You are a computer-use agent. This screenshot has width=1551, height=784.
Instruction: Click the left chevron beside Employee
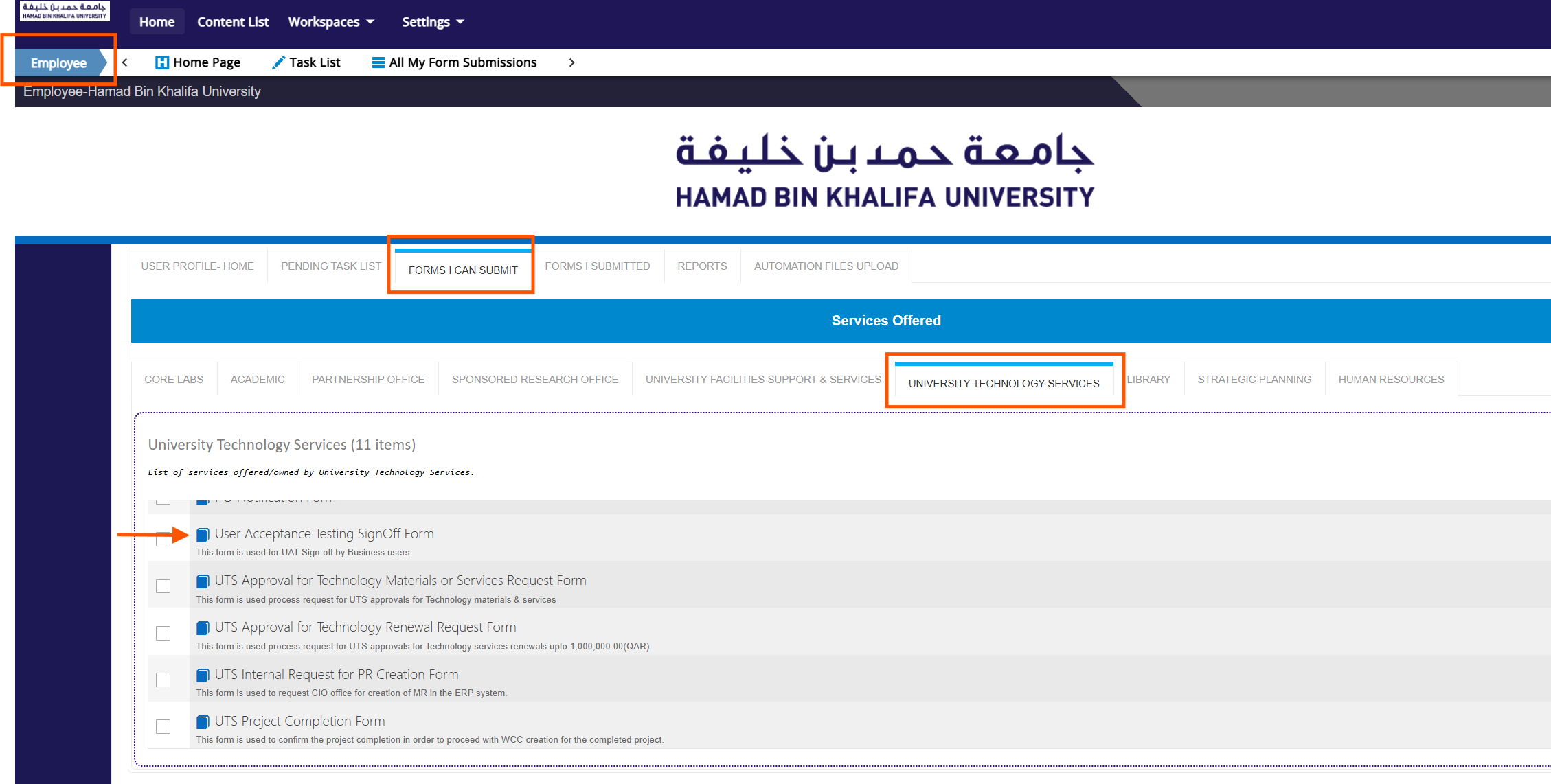125,62
